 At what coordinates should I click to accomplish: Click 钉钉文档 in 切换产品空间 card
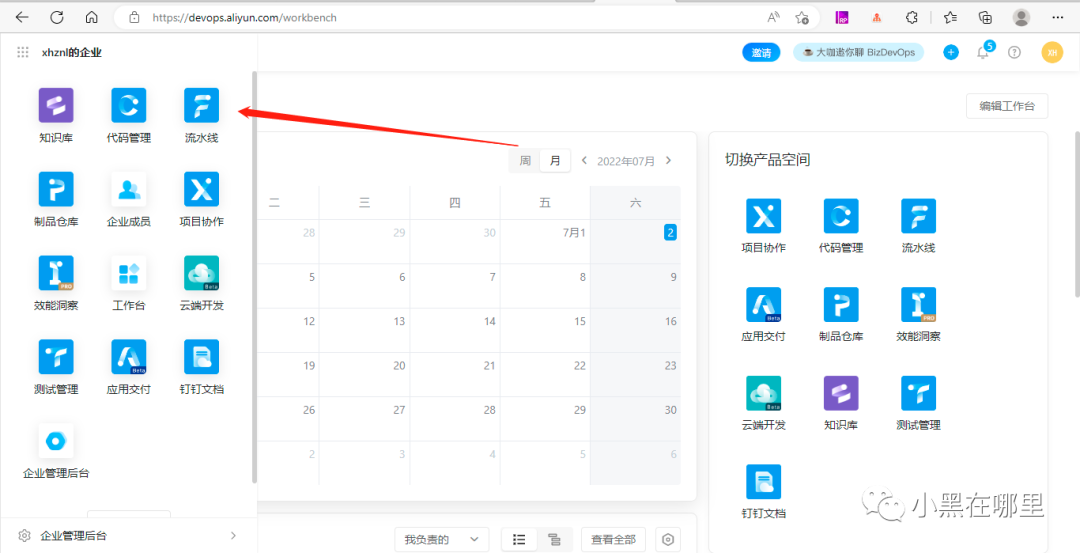point(763,492)
